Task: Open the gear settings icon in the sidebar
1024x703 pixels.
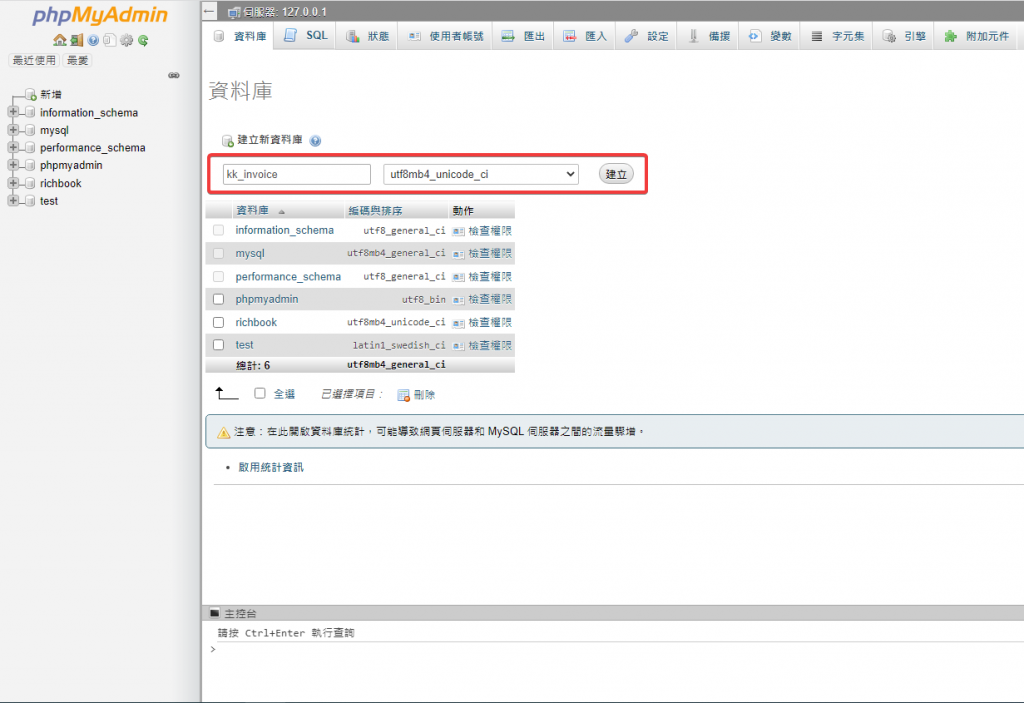Action: pyautogui.click(x=126, y=40)
